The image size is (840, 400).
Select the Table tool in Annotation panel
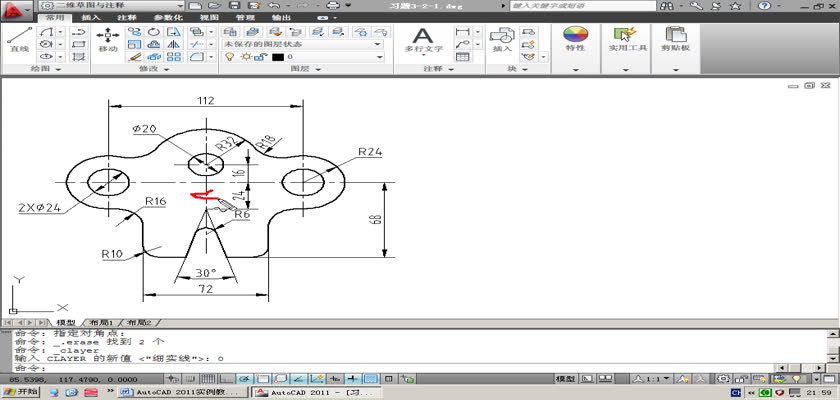click(x=462, y=56)
